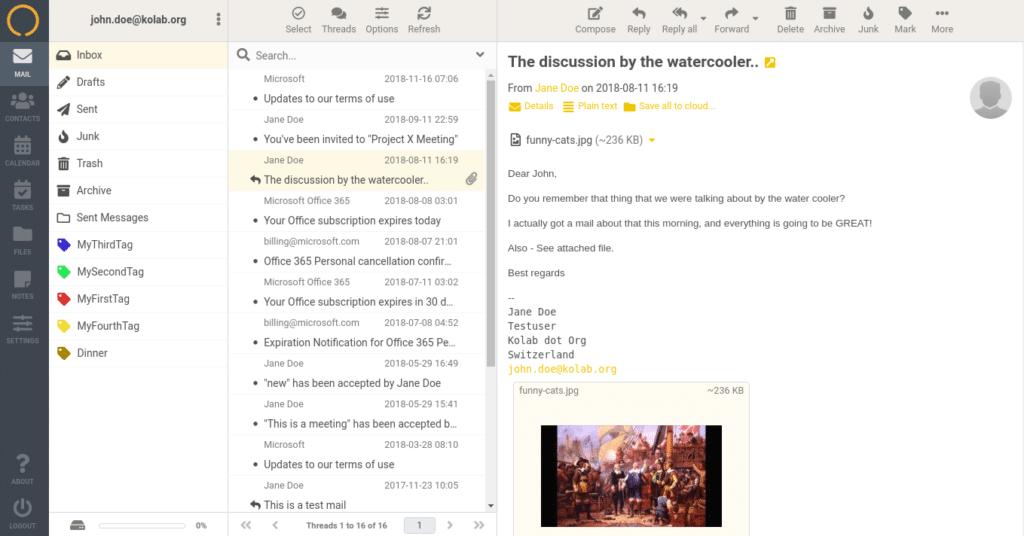Expand the funny-cats.jpg attachment menu arrow
The image size is (1024, 536).
point(652,141)
